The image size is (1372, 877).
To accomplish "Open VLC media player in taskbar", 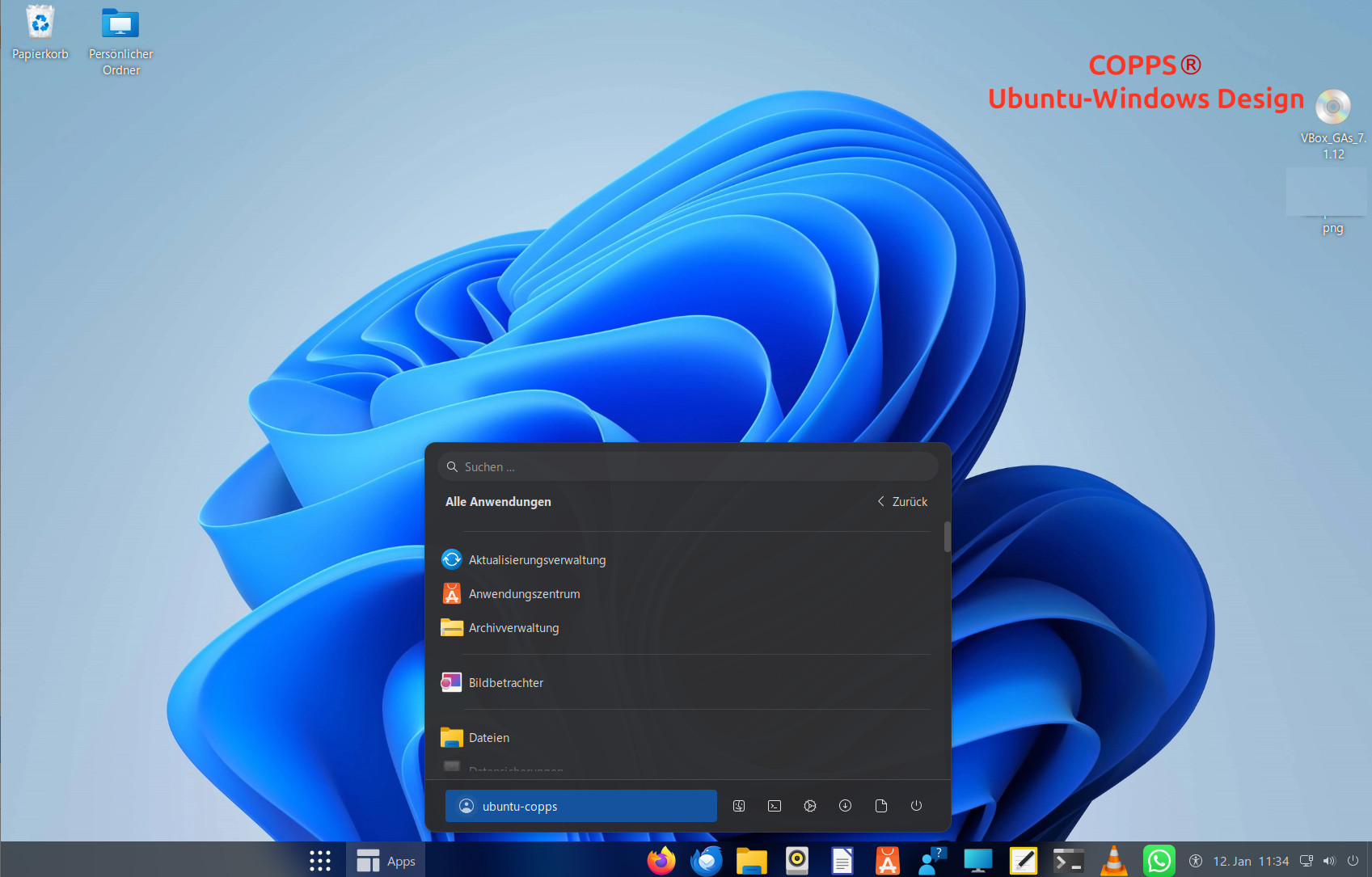I will tap(1113, 861).
